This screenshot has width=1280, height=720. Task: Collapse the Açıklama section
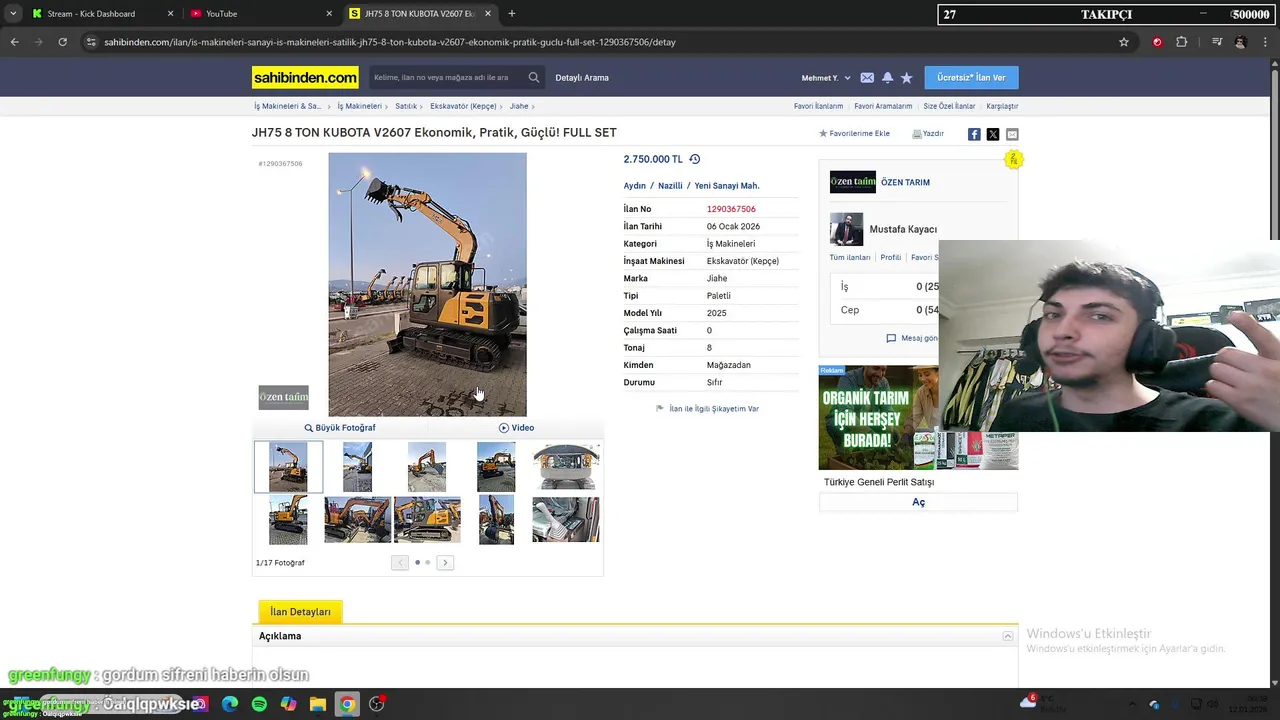pos(1008,636)
